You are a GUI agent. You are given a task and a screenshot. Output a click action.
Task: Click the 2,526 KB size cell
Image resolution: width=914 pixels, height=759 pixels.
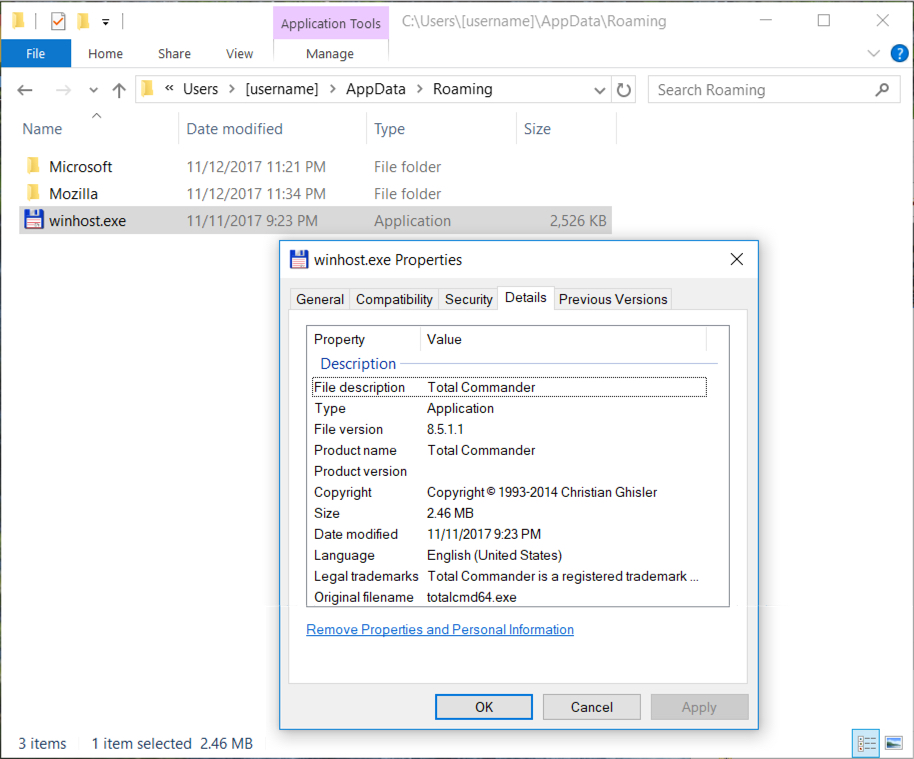578,221
